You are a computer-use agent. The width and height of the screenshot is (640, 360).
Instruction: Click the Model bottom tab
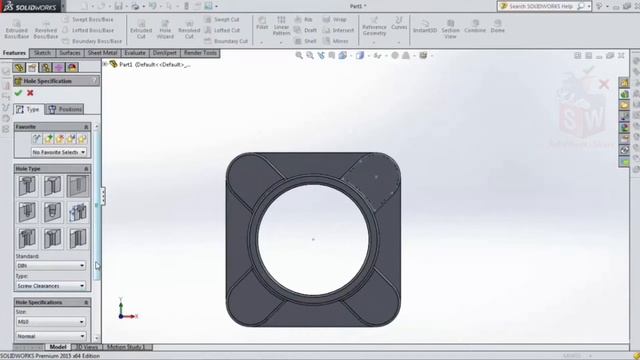58,347
